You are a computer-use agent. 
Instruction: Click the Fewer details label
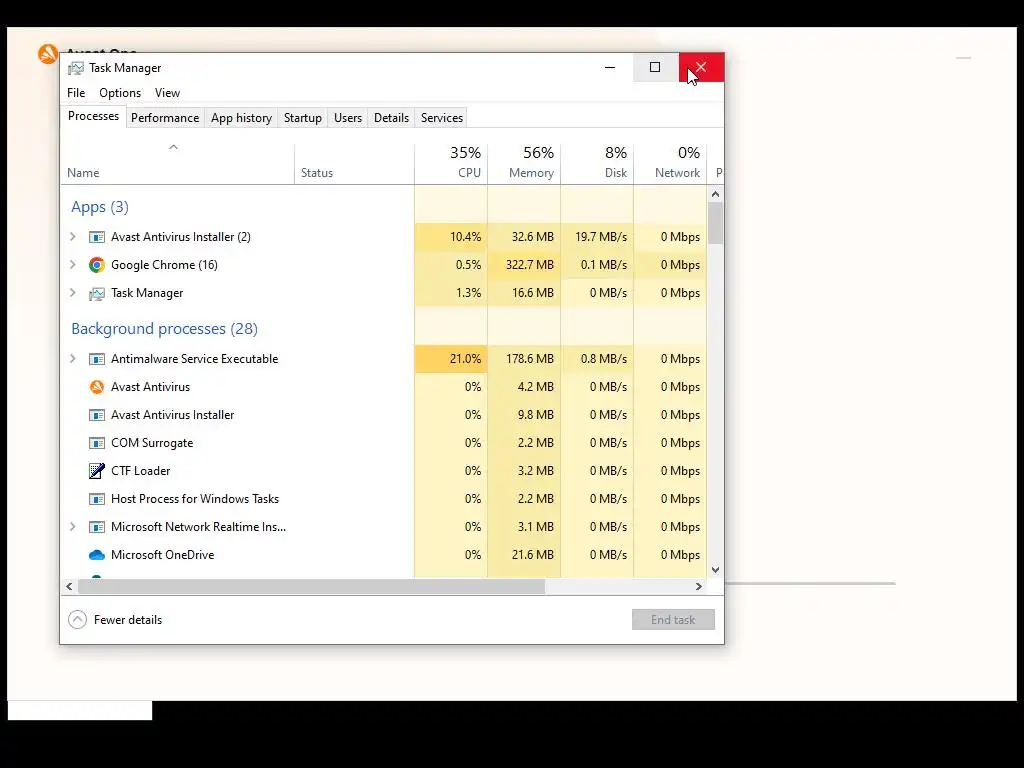click(127, 620)
